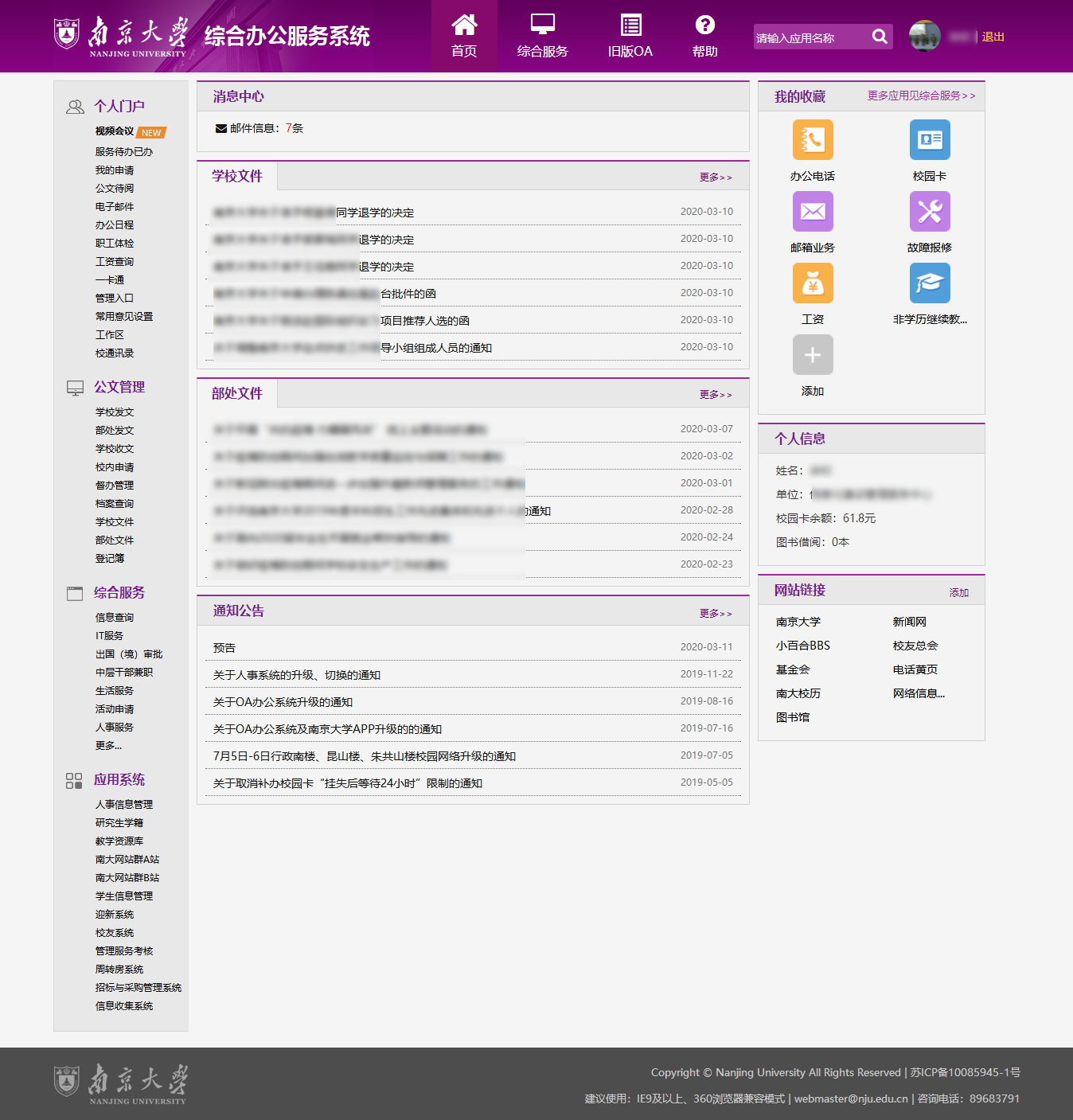Open the 非学历继续教育 graduation cap icon
Image resolution: width=1073 pixels, height=1120 pixels.
click(929, 283)
